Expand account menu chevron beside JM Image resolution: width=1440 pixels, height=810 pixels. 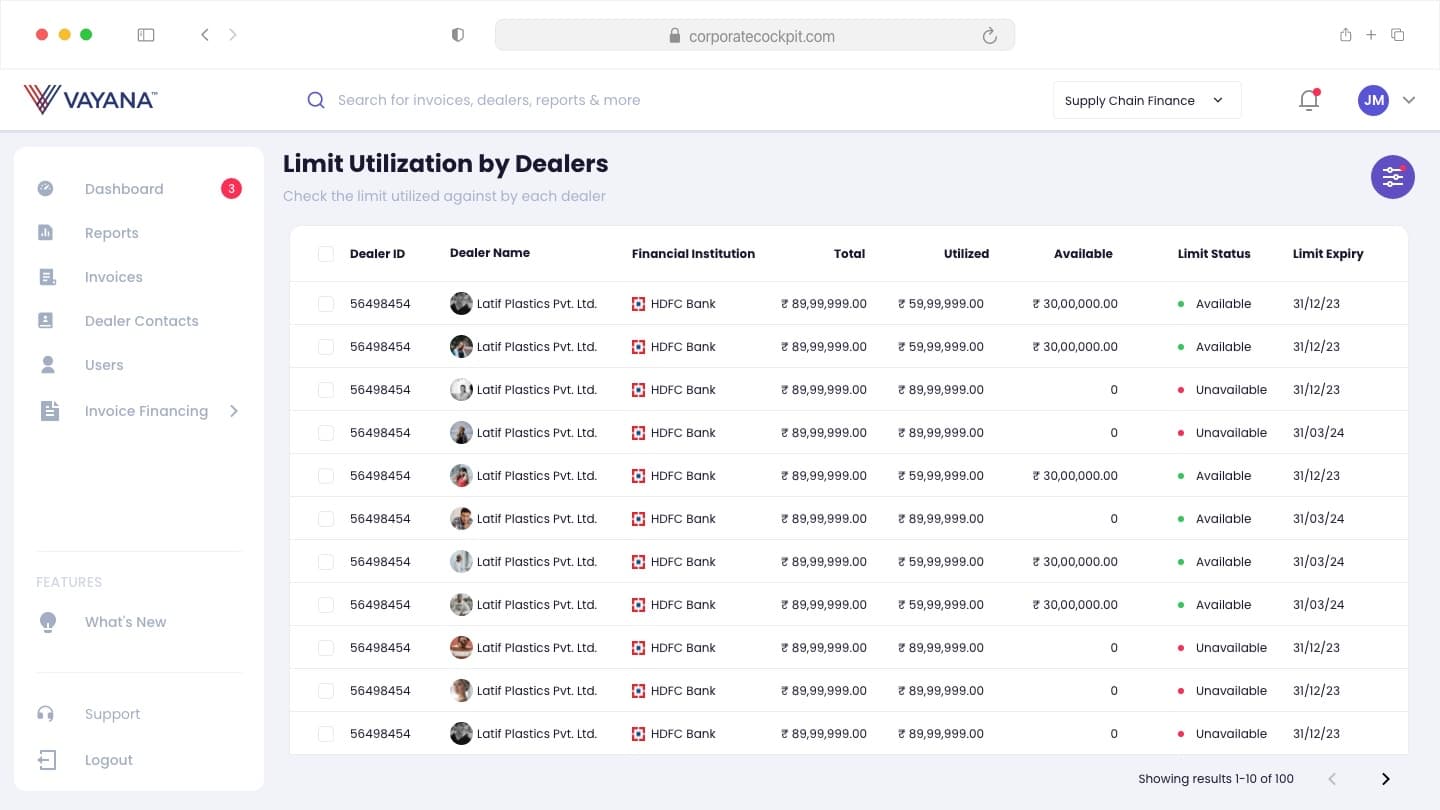click(1409, 100)
